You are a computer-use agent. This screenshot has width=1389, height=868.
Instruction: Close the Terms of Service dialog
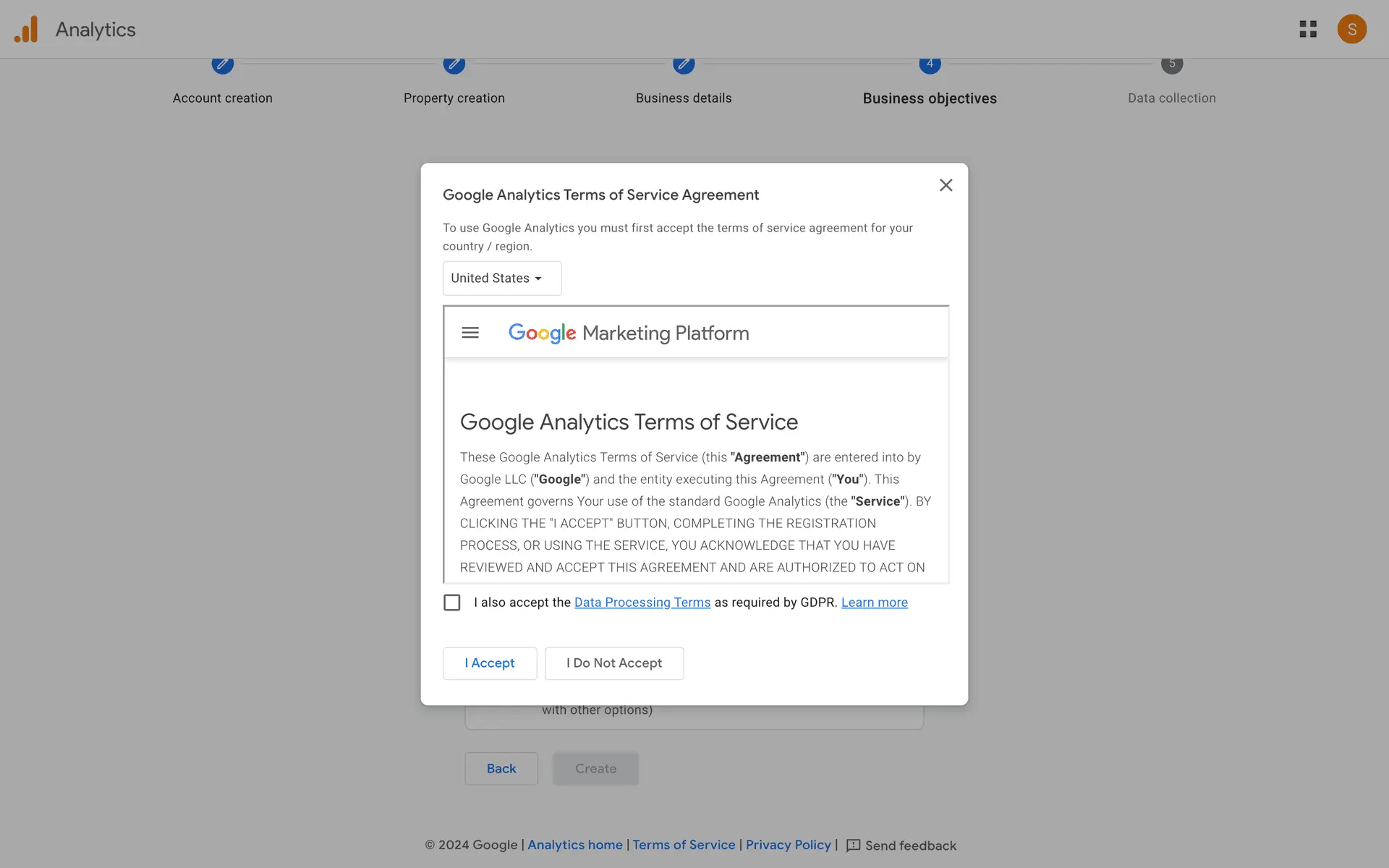pos(946,185)
